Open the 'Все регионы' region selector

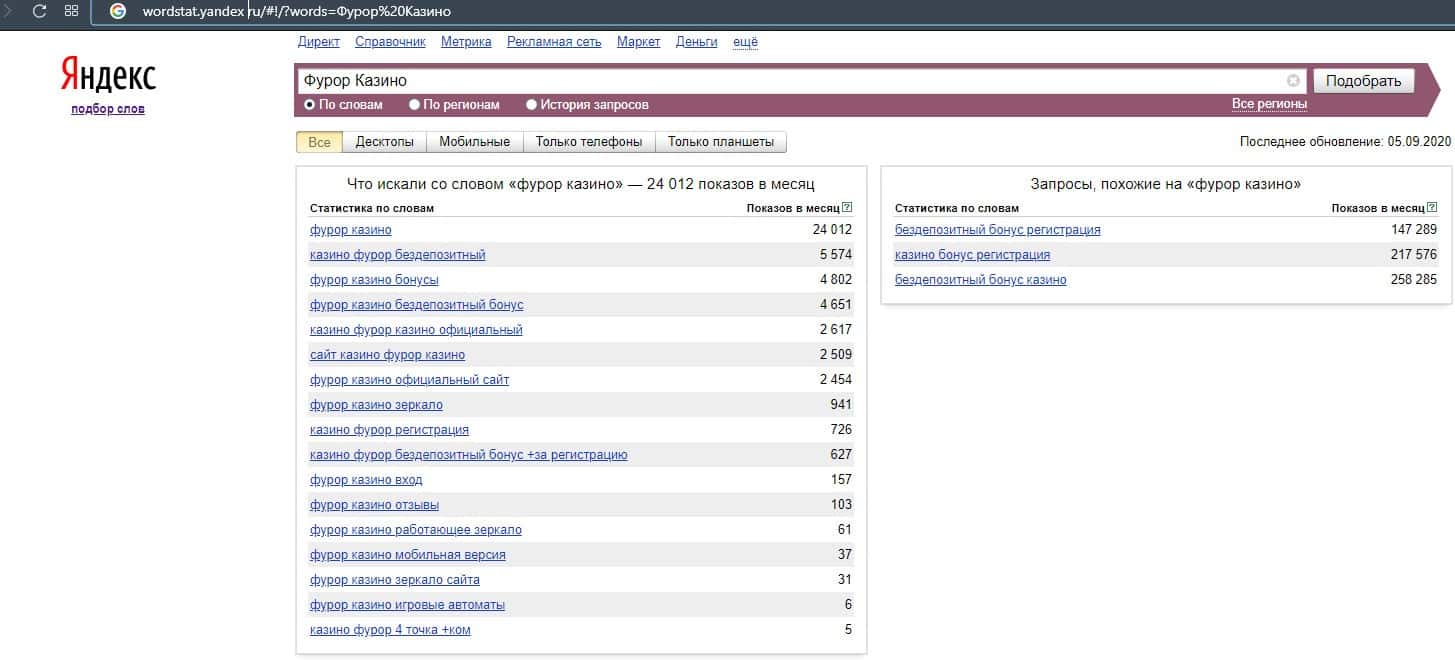tap(1269, 104)
